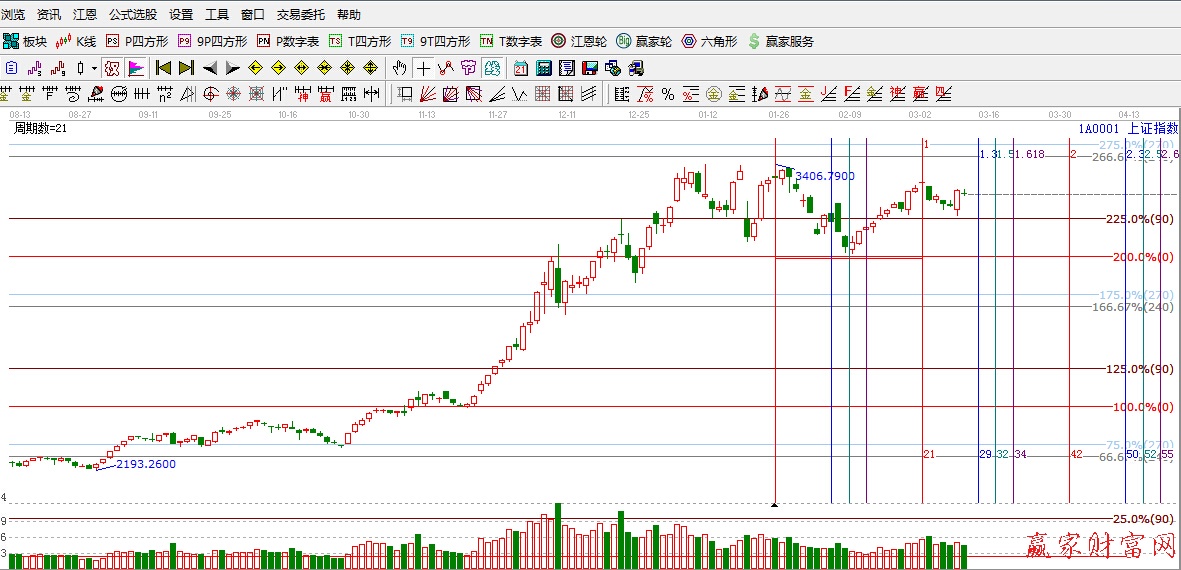Expand the 设置 settings menu
1181x570 pixels.
point(181,15)
